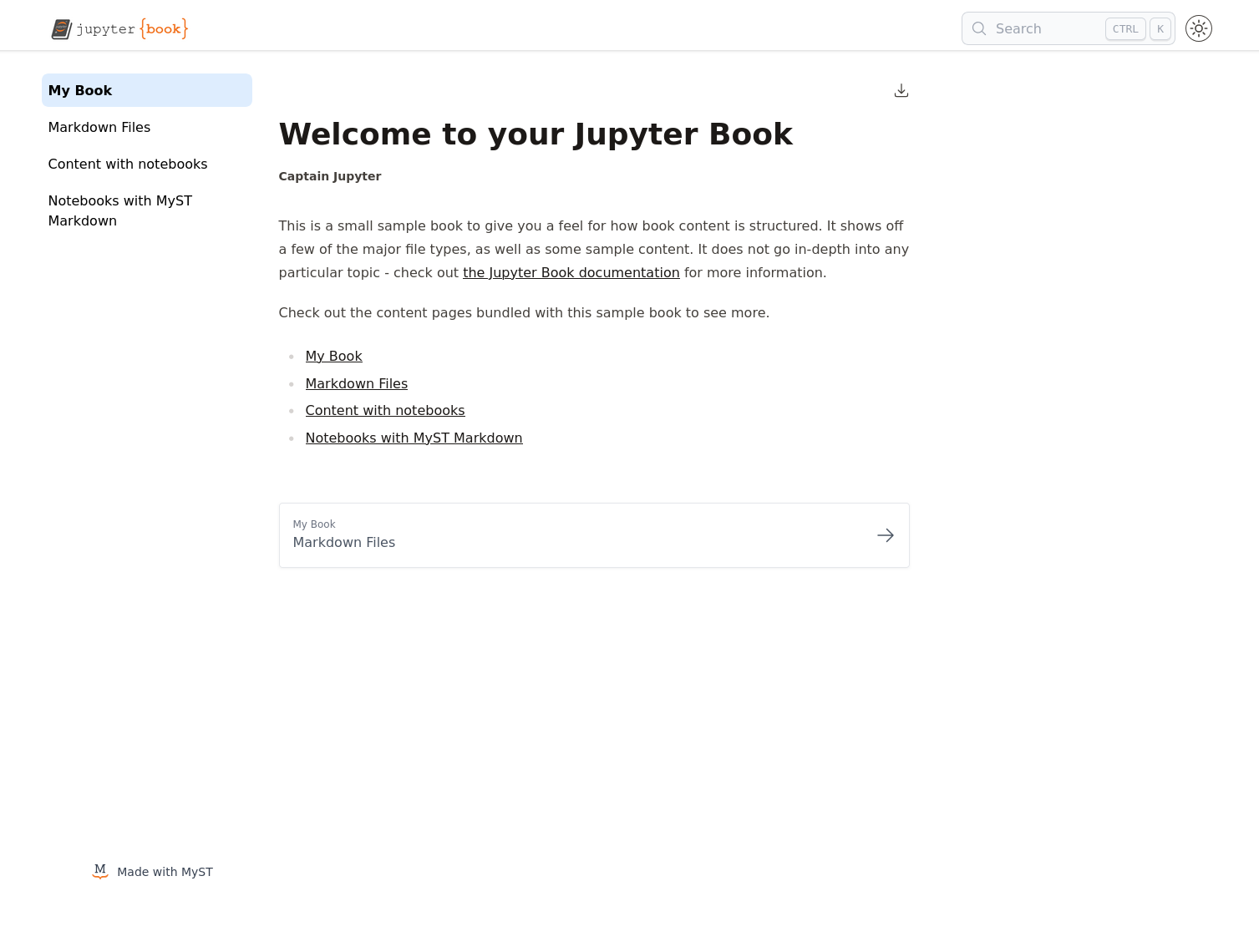This screenshot has height=952, width=1259.
Task: Click the Content with notebooks bullet link
Action: (384, 410)
